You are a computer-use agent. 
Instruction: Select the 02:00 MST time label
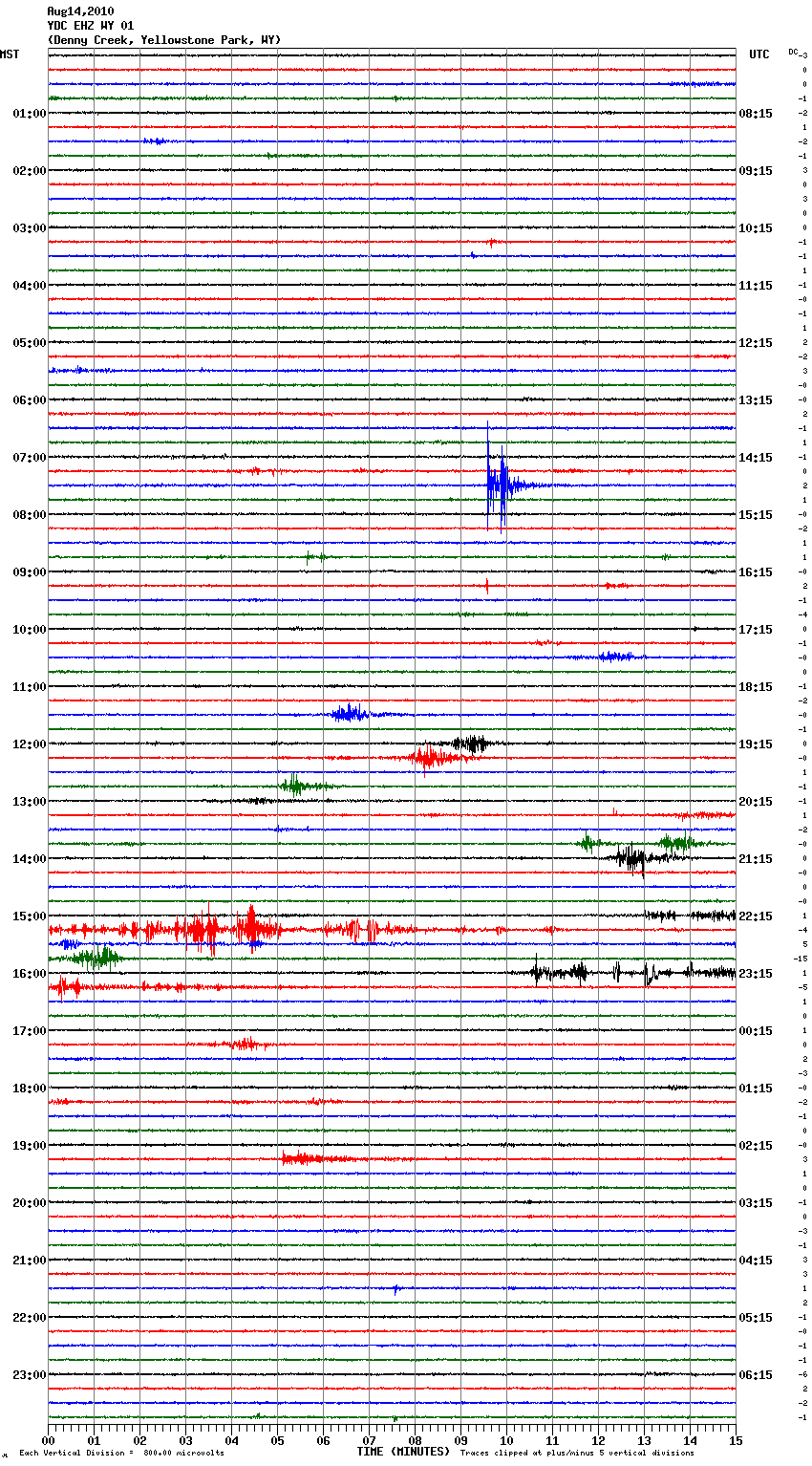30,171
